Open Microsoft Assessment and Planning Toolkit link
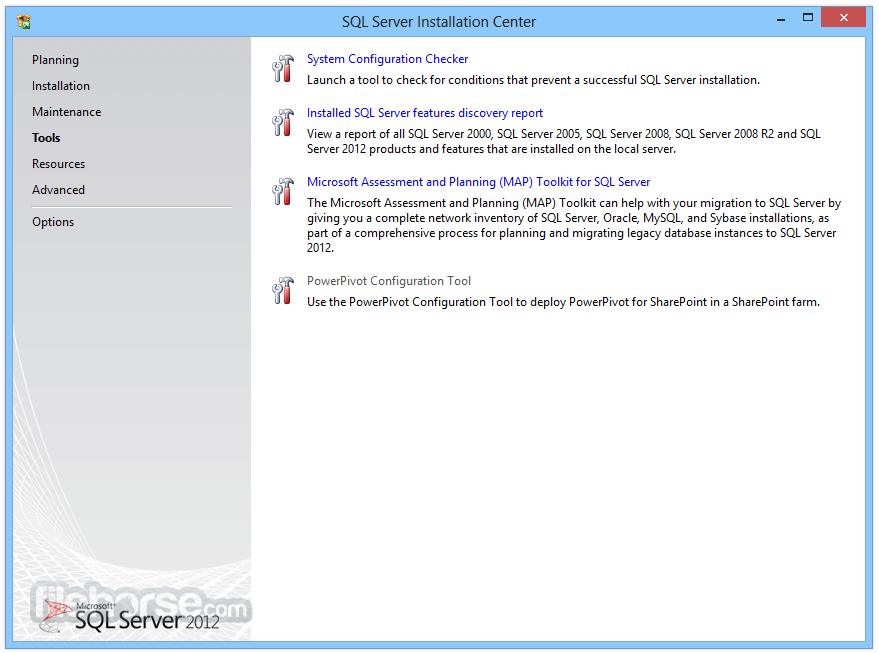 click(x=478, y=182)
